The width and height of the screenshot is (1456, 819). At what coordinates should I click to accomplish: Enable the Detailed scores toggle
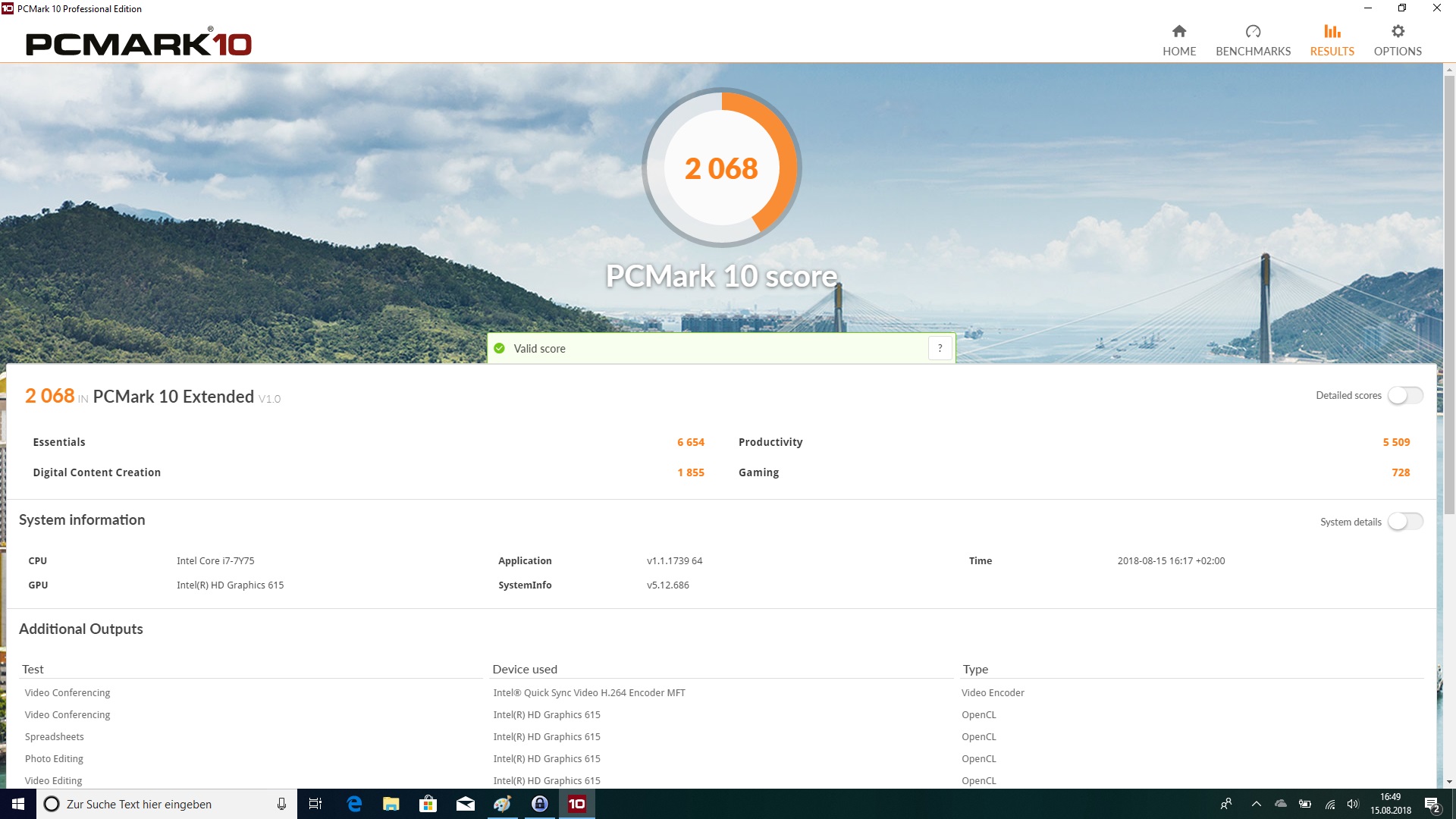pos(1404,396)
